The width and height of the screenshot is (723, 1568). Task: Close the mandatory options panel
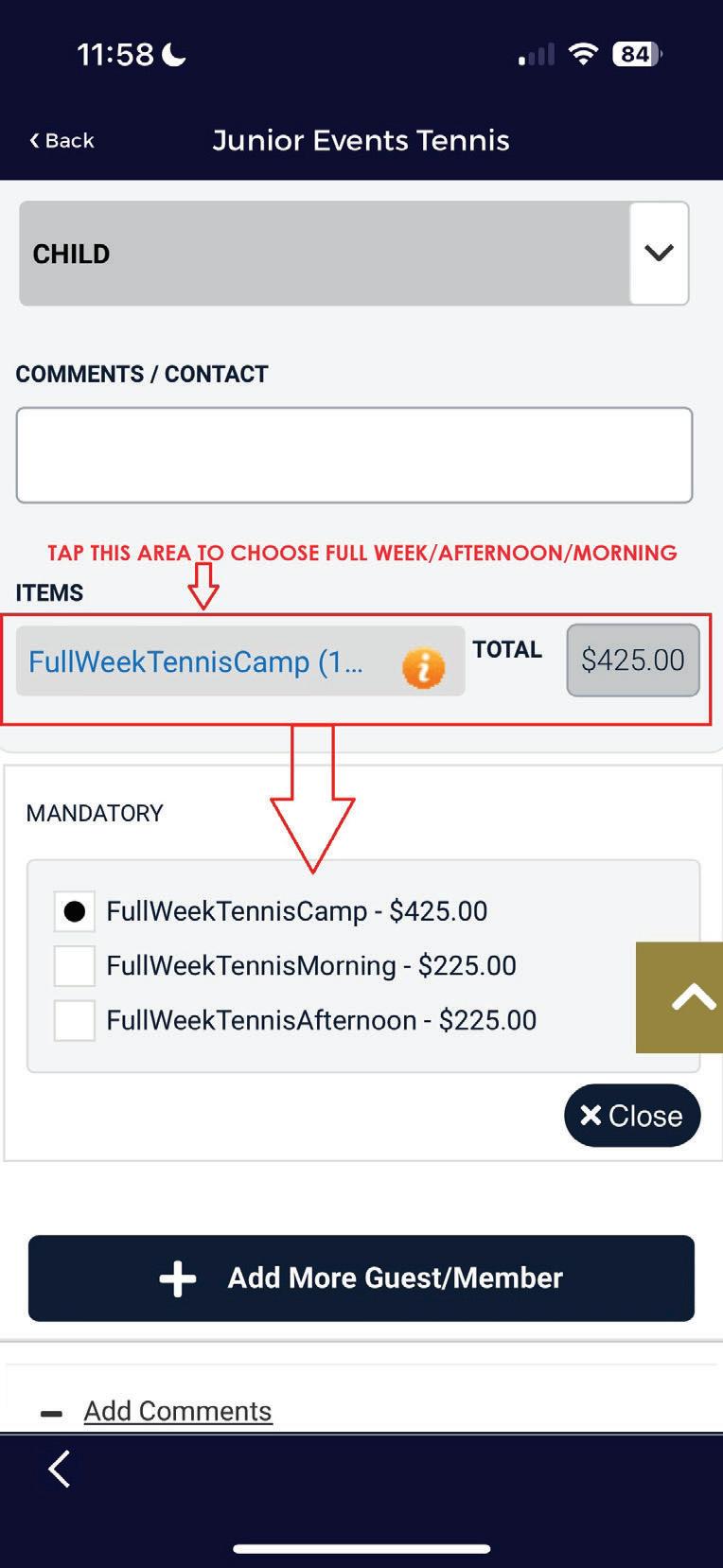[632, 1116]
